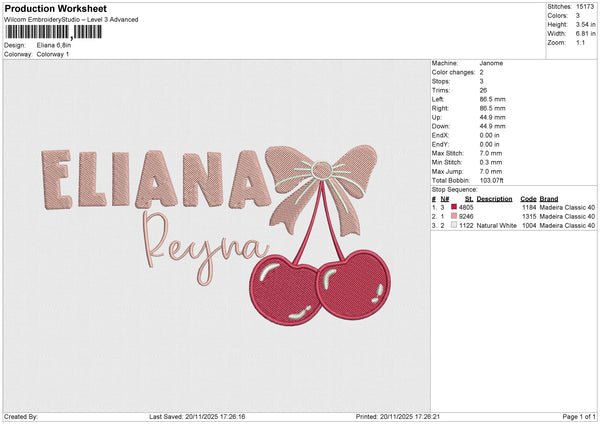Click the Machine value Janome
The image size is (600, 424).
coord(491,63)
